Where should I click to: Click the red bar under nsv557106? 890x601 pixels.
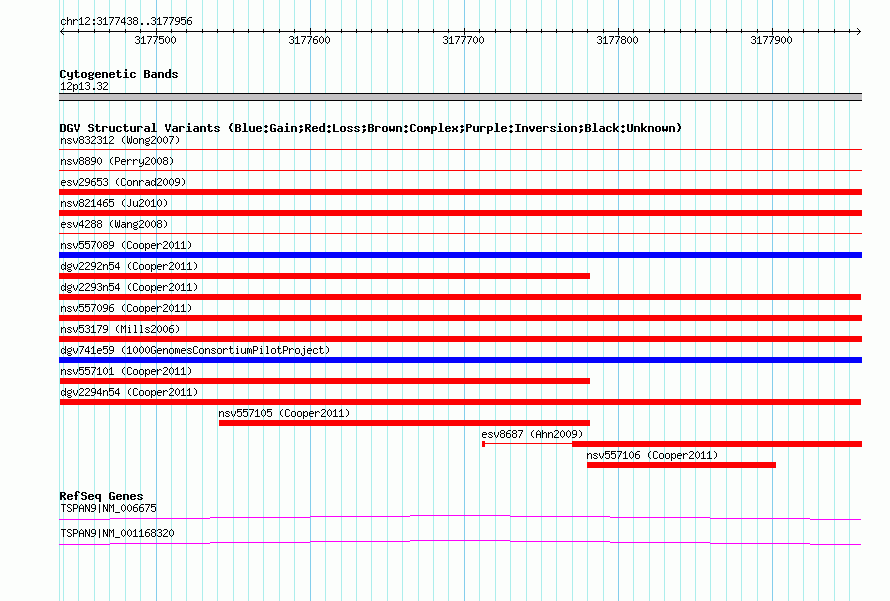[681, 465]
